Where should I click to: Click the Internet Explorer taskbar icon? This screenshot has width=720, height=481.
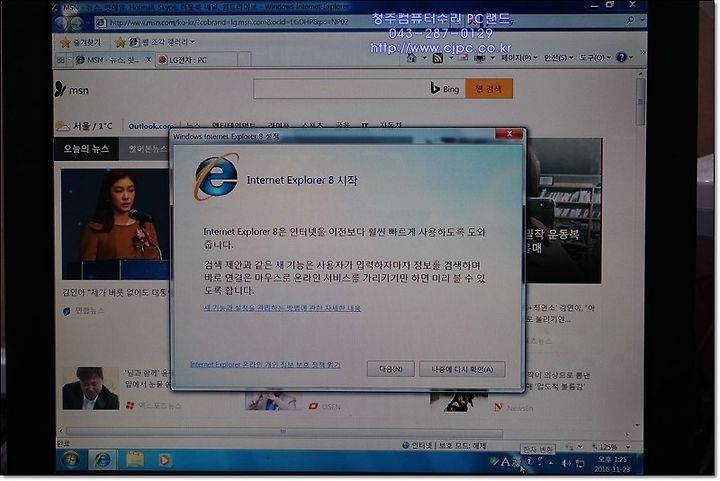pos(102,460)
